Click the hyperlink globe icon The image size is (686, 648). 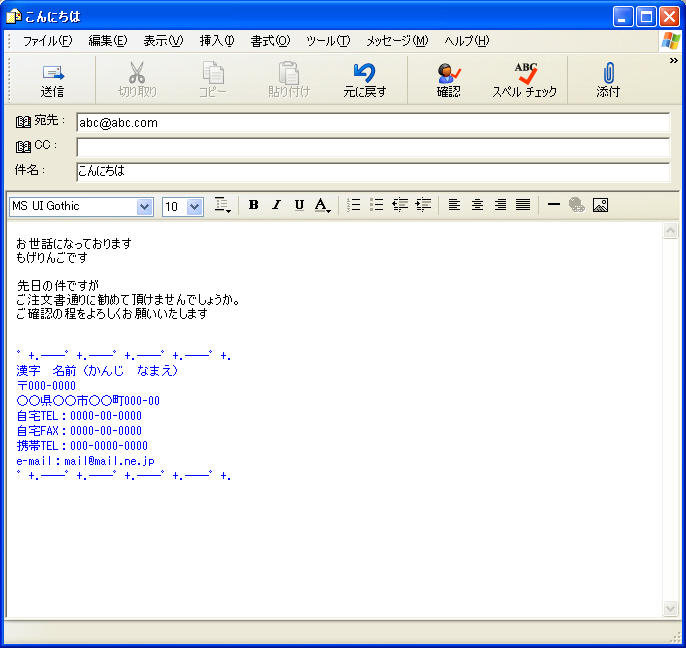(x=577, y=205)
